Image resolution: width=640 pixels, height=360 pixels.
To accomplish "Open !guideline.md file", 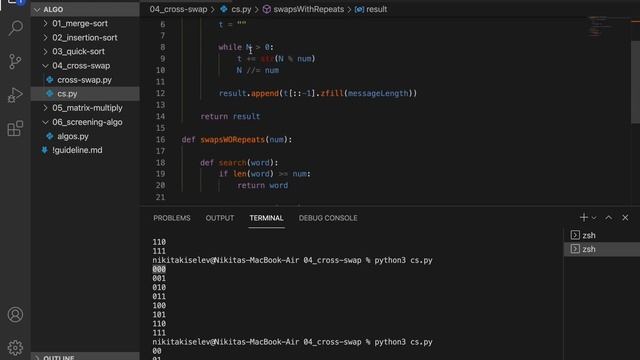I will click(x=77, y=150).
